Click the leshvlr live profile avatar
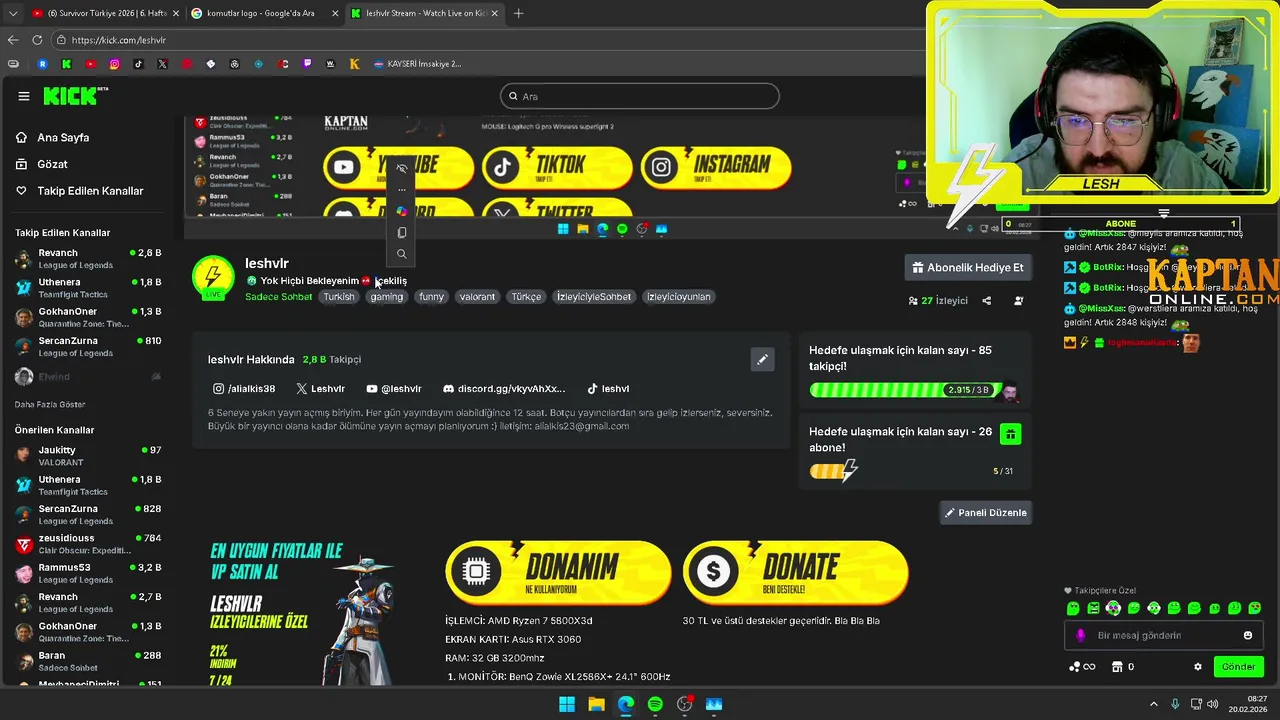This screenshot has height=720, width=1280. click(213, 277)
